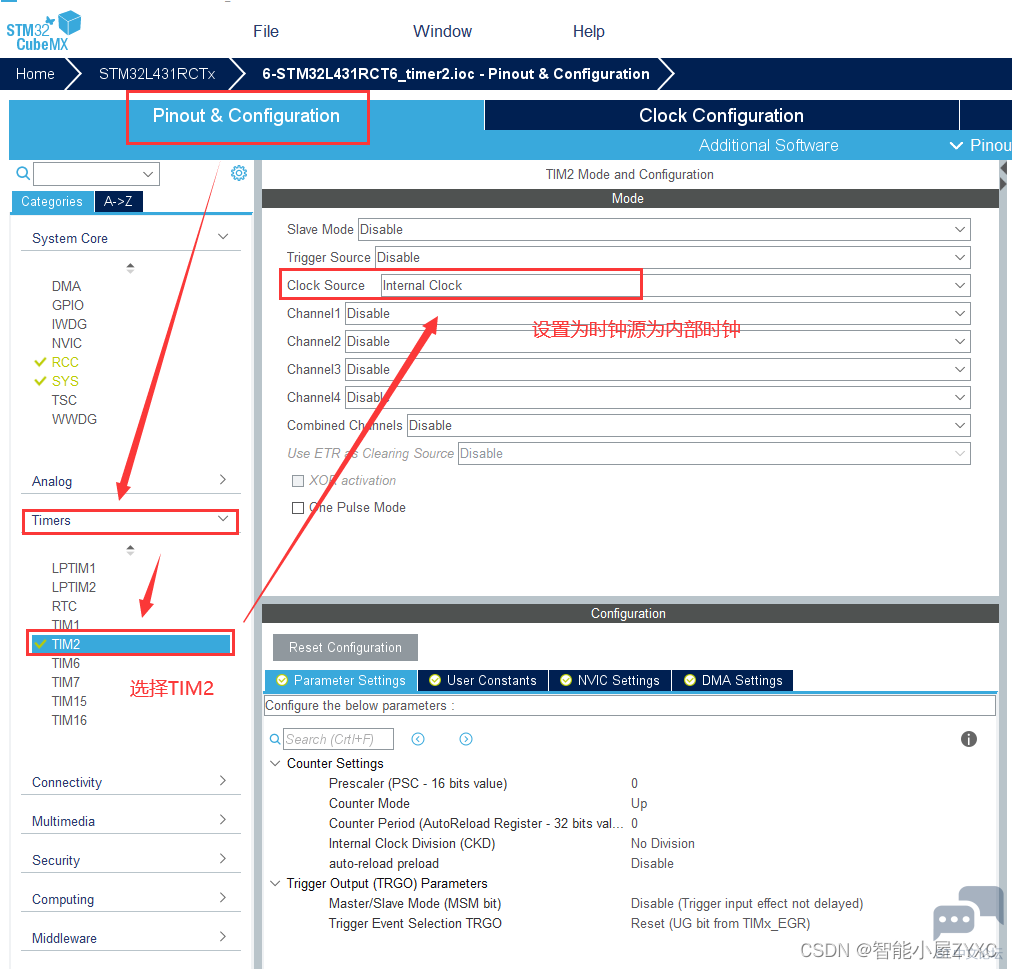This screenshot has height=969, width=1012.
Task: Click the STM32CubeMX logo icon
Action: coord(43,31)
